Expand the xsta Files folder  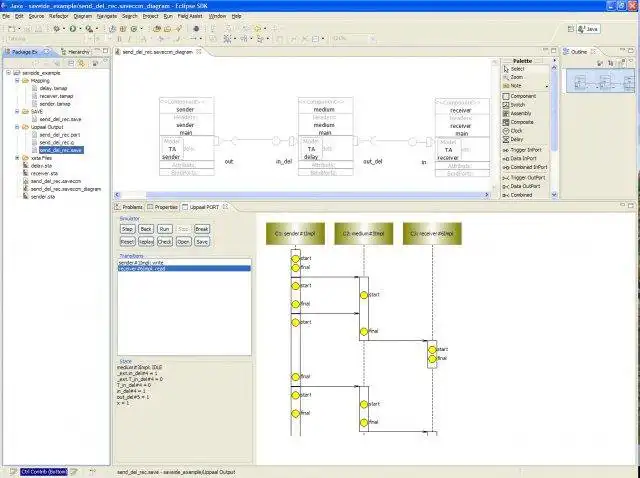tap(17, 158)
